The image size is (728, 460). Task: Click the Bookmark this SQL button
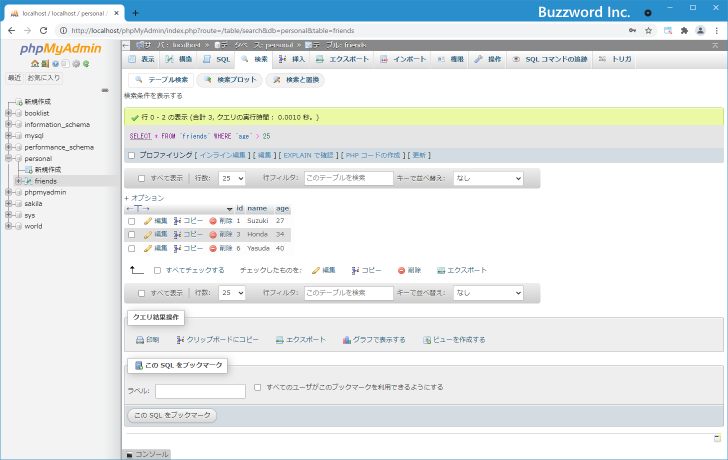172,414
